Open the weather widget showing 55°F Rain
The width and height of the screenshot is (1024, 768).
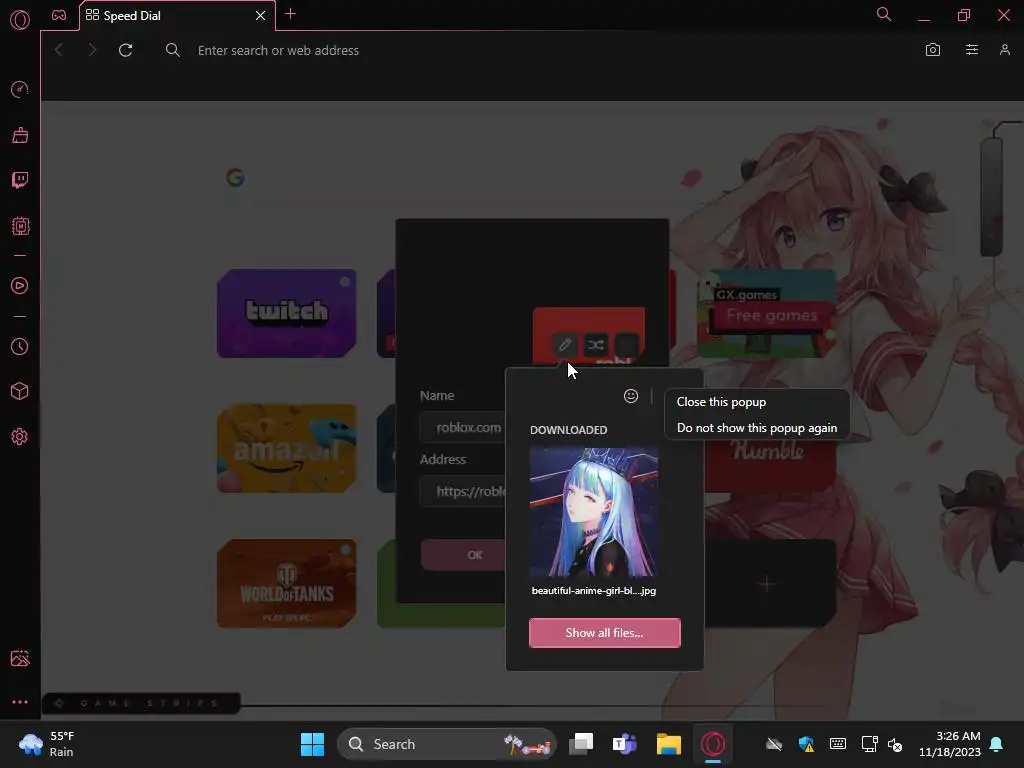pos(47,744)
